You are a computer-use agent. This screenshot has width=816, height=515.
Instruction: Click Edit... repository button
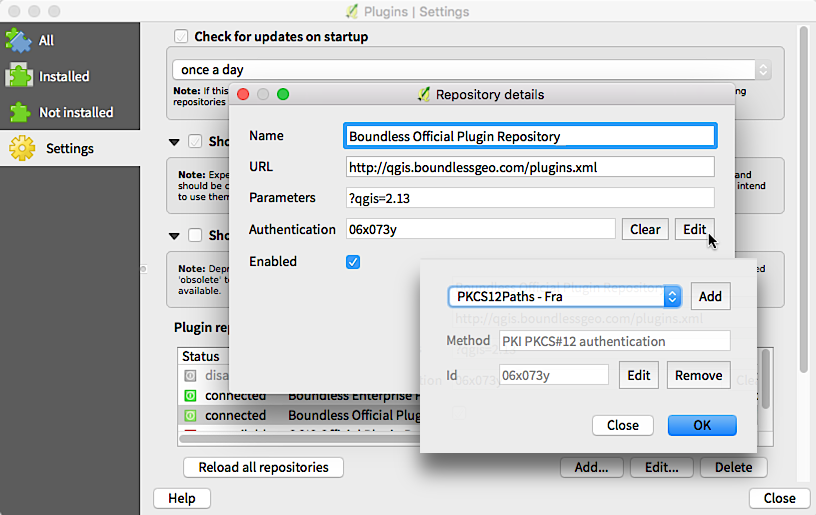pyautogui.click(x=661, y=467)
